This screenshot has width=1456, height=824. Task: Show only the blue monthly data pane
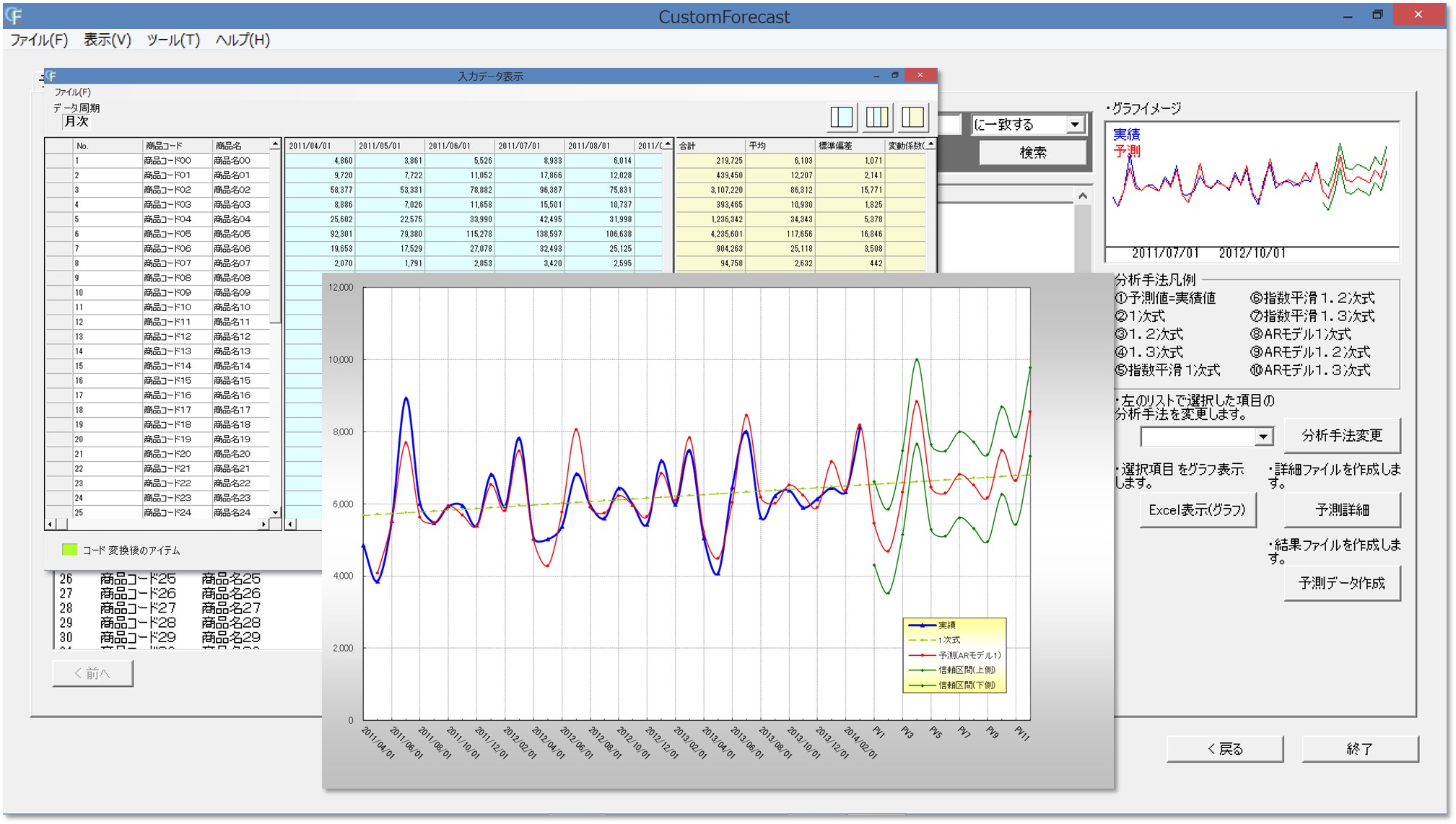(x=842, y=117)
